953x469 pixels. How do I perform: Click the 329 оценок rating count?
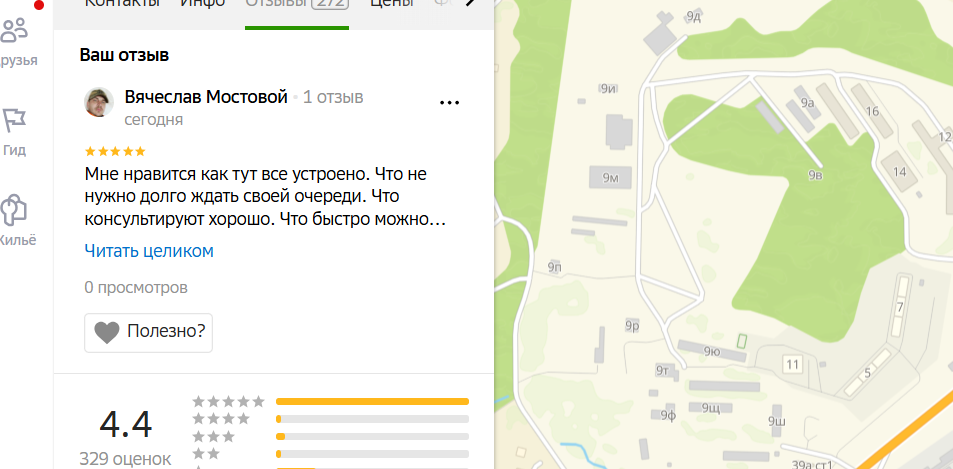point(125,458)
